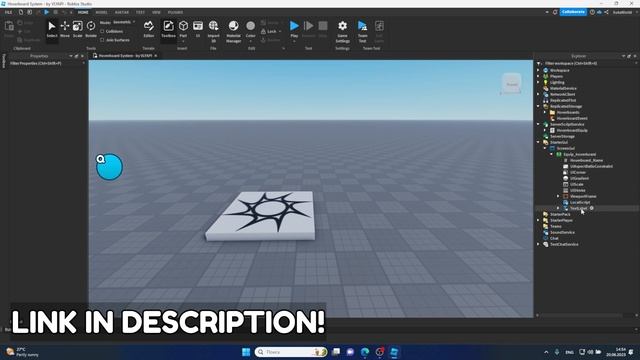Switch to the VIEW ribbon tab
Viewport: 640px width, 360px height.
tap(156, 12)
